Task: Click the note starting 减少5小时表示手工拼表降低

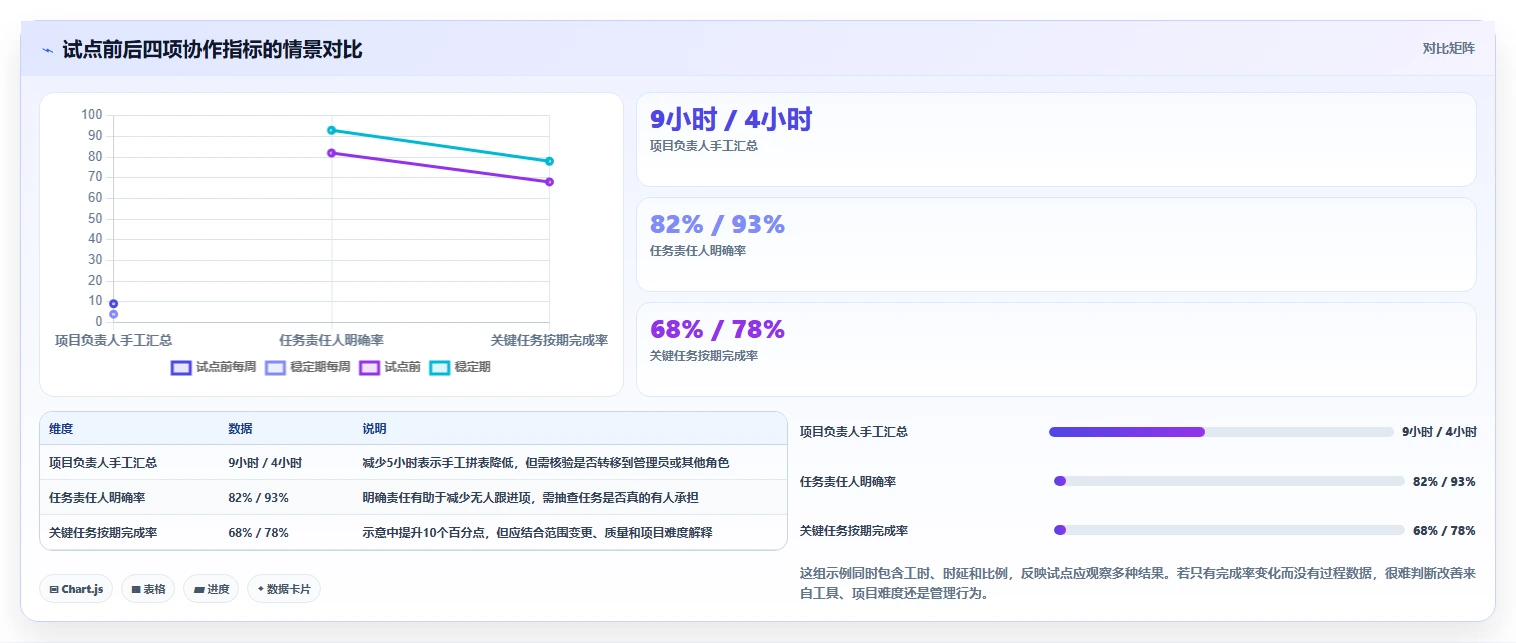Action: [x=546, y=463]
